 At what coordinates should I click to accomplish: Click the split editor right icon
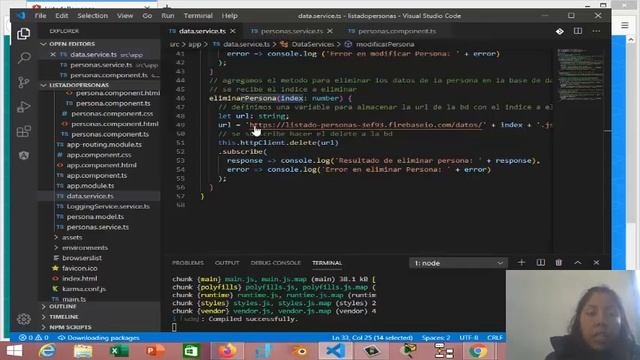click(578, 31)
